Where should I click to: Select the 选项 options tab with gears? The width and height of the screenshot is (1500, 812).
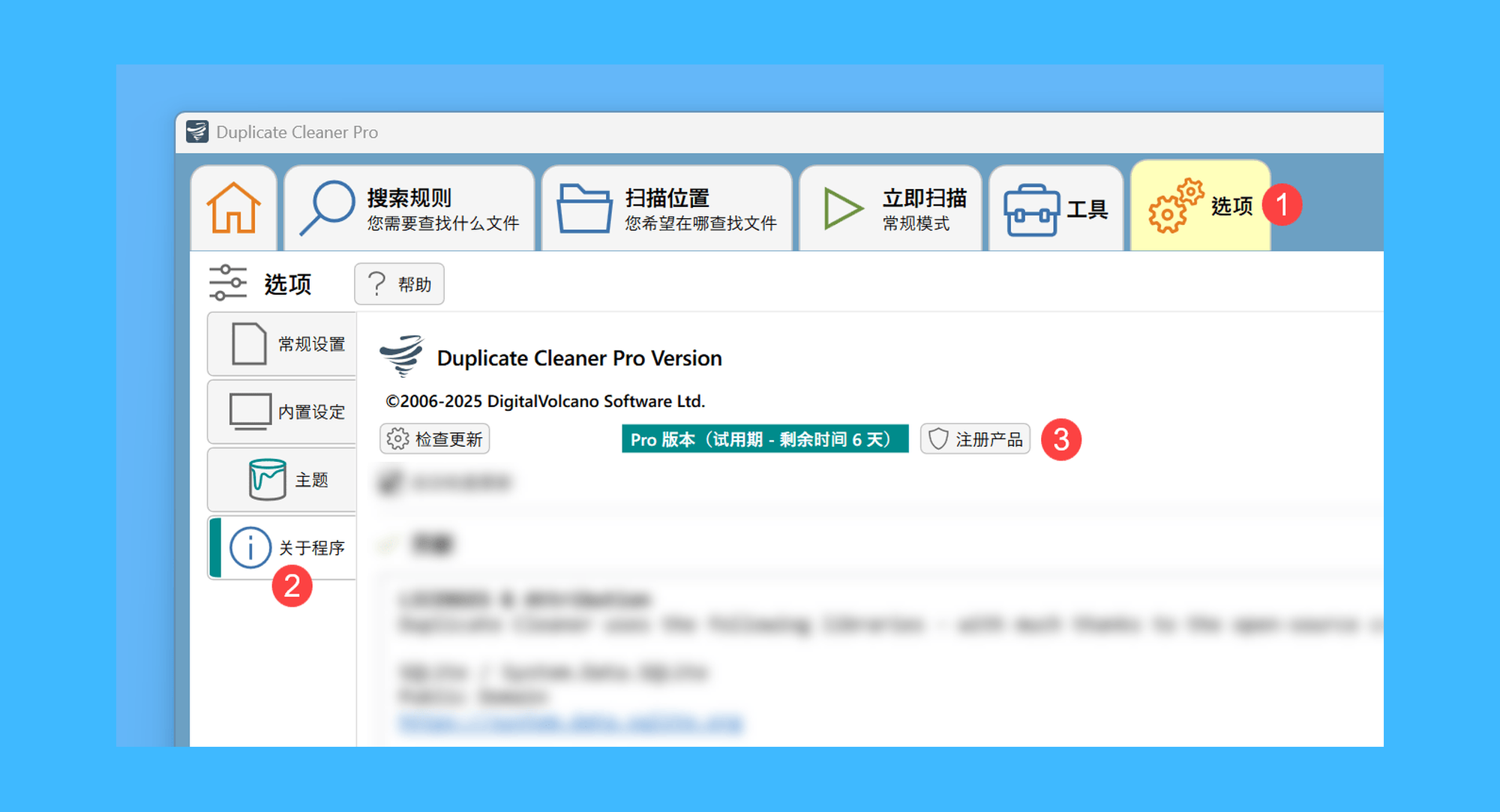coord(1200,205)
